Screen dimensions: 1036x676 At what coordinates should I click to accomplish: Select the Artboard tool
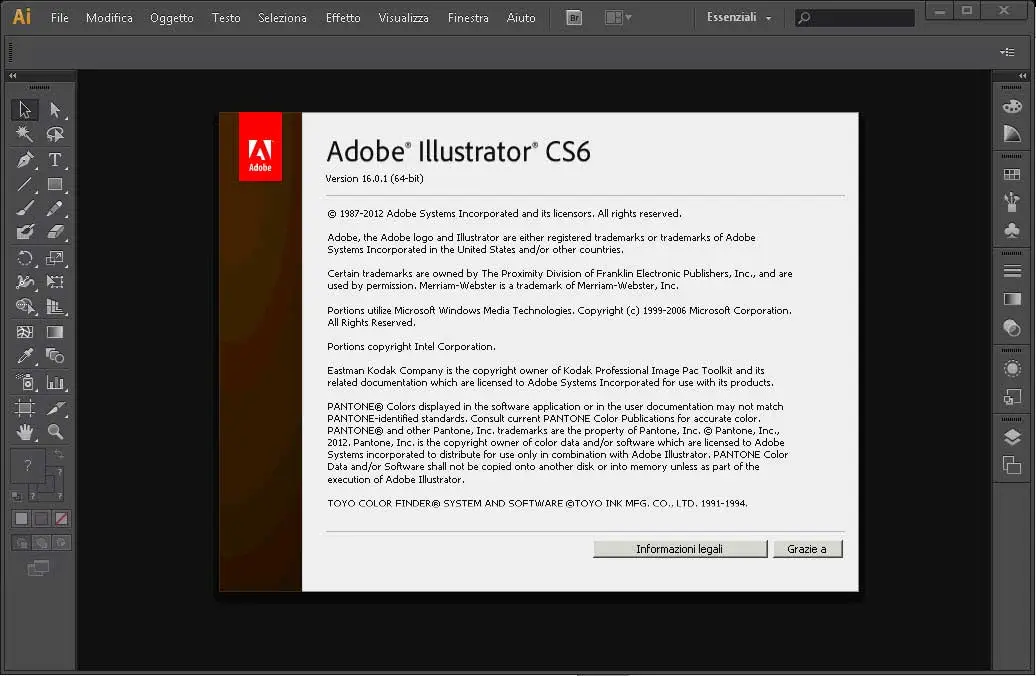24,408
